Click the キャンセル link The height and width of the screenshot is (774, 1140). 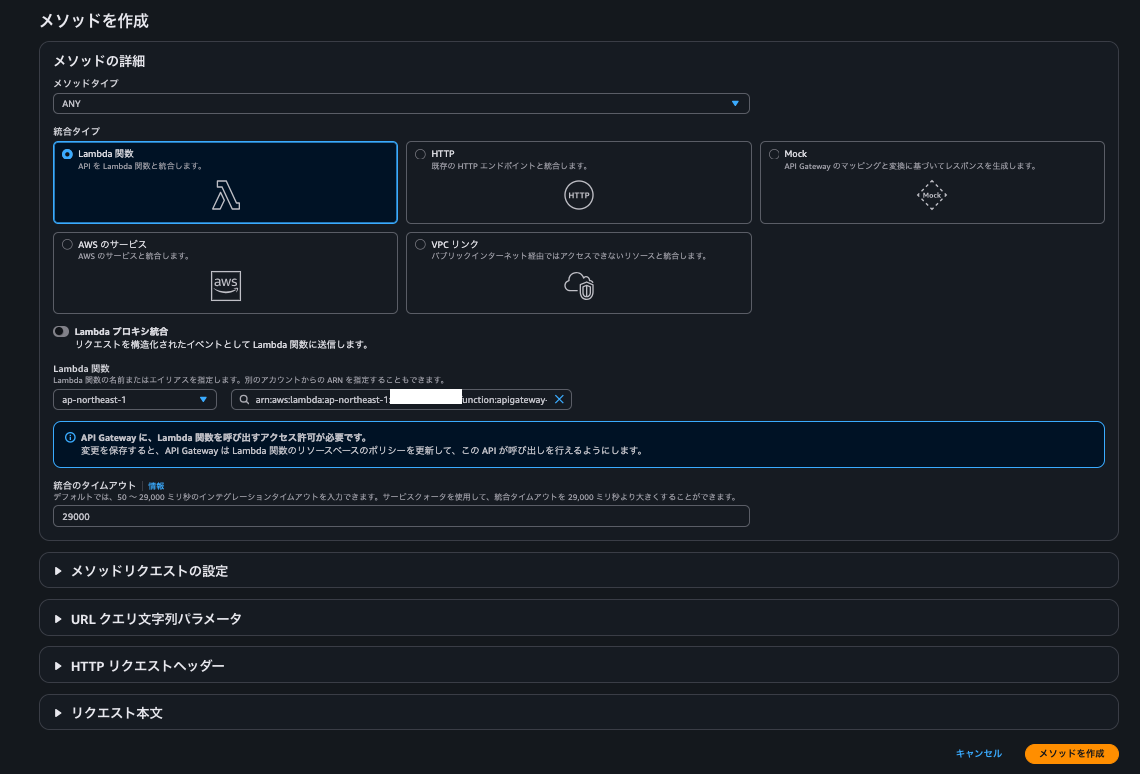coord(979,754)
